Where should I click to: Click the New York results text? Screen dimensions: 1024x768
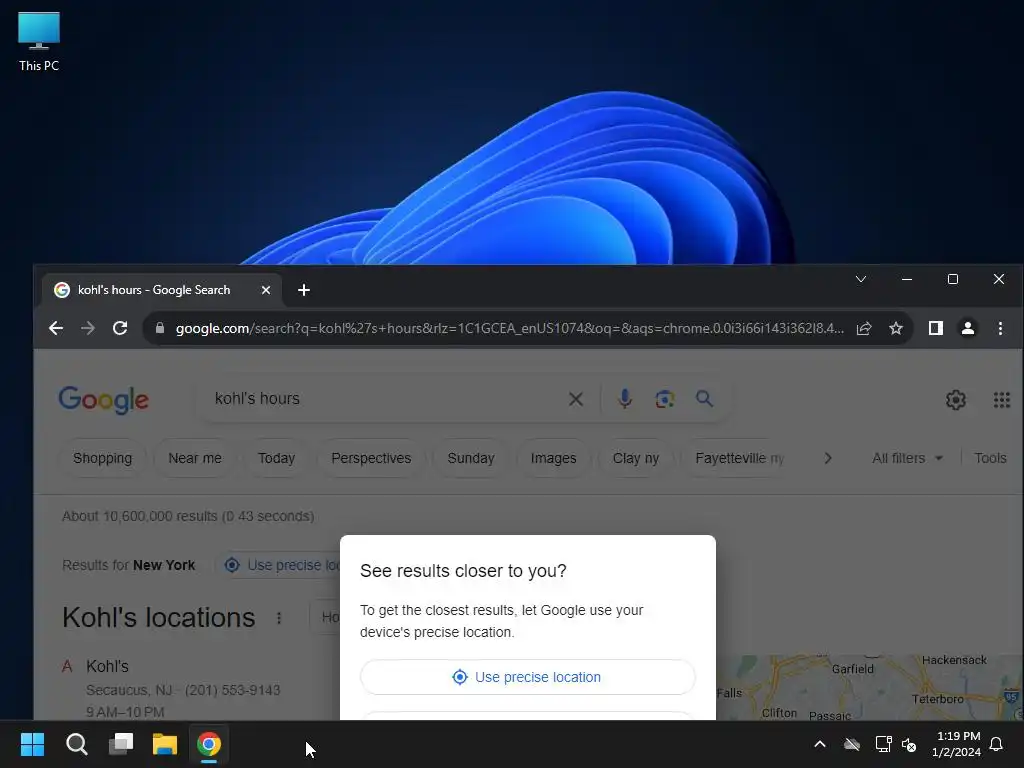click(164, 565)
